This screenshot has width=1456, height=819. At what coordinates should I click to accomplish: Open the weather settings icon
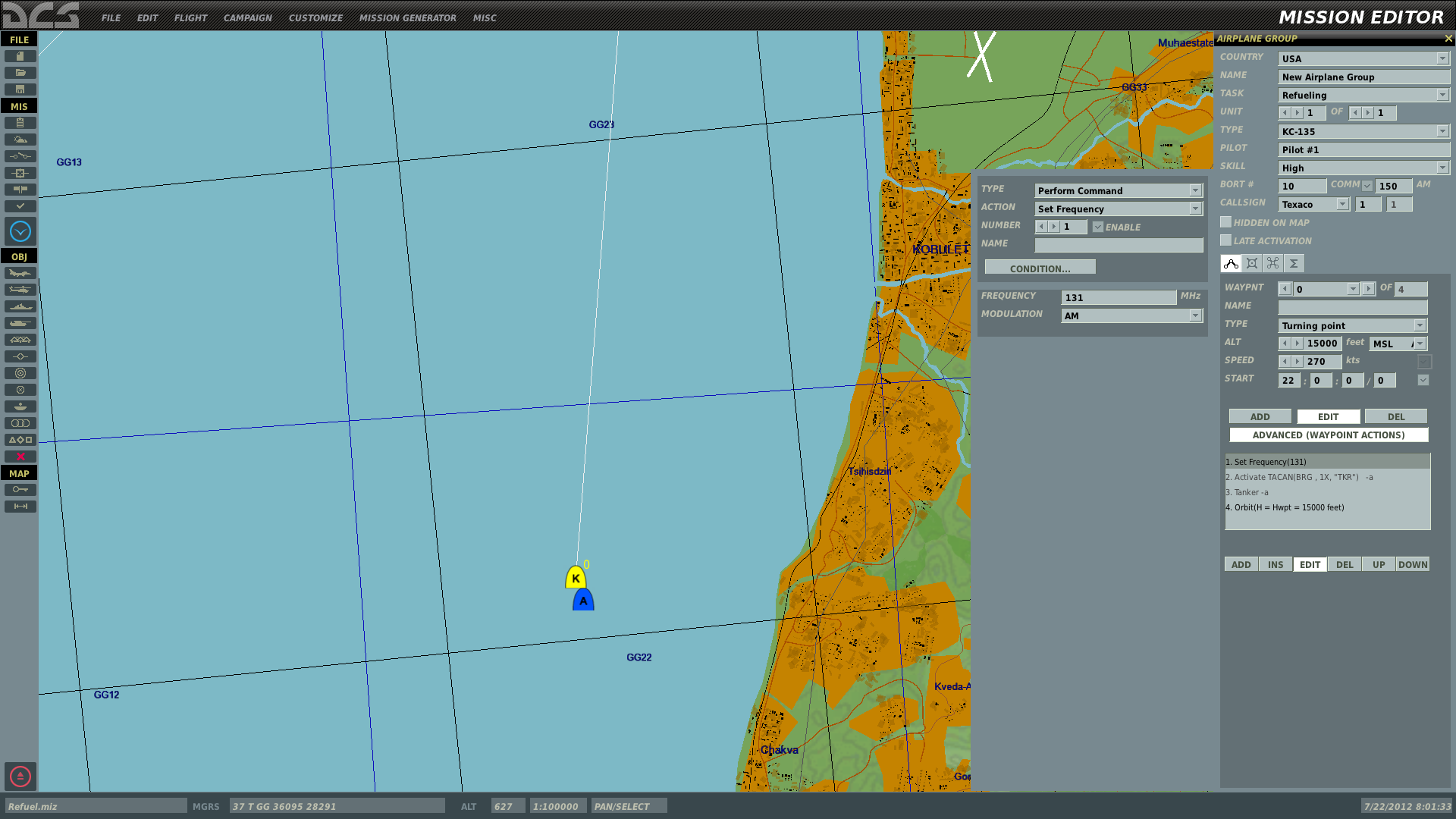pos(20,140)
